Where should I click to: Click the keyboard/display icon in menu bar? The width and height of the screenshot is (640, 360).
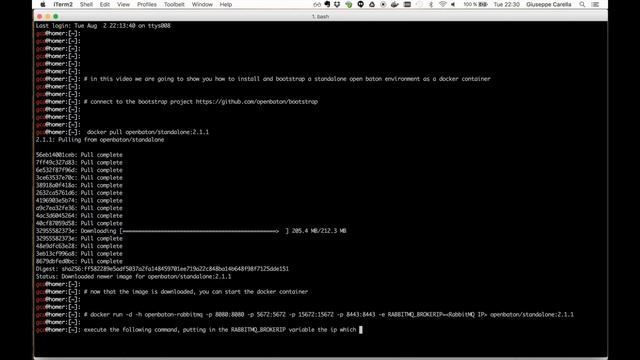407,4
